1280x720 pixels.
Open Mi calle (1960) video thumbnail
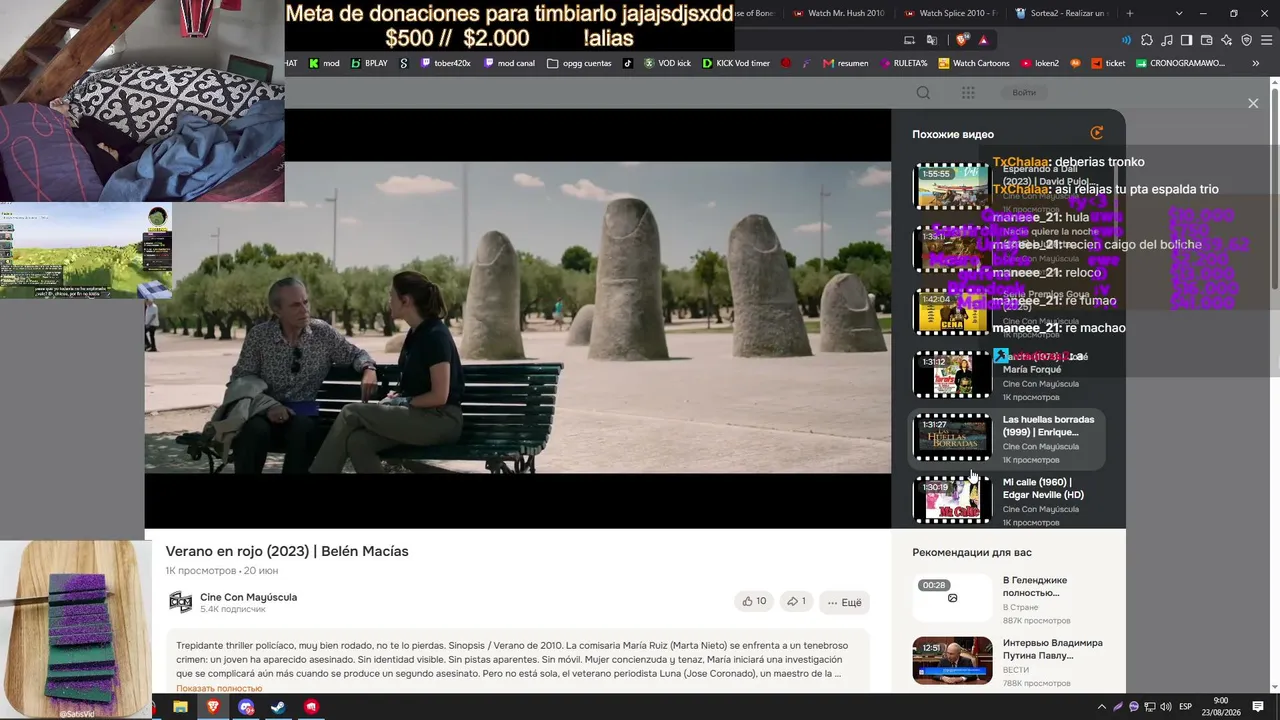952,500
